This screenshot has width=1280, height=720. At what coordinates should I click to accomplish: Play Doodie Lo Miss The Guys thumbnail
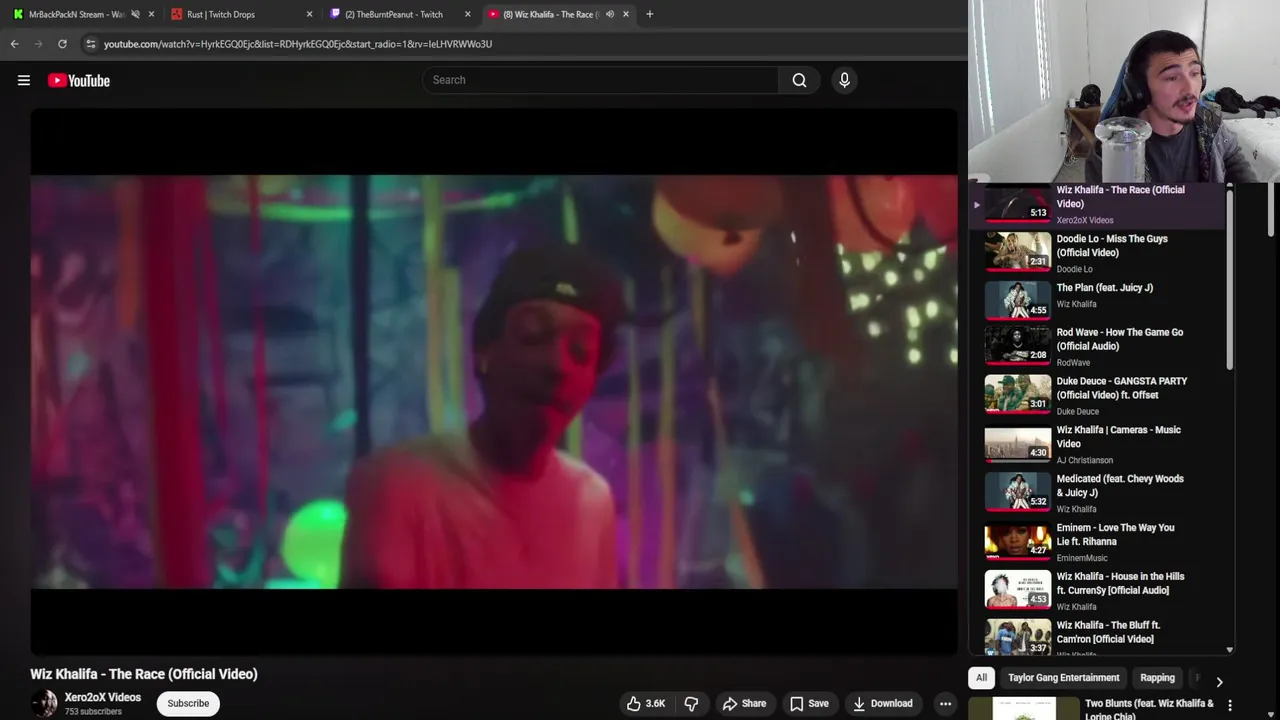pyautogui.click(x=1018, y=252)
